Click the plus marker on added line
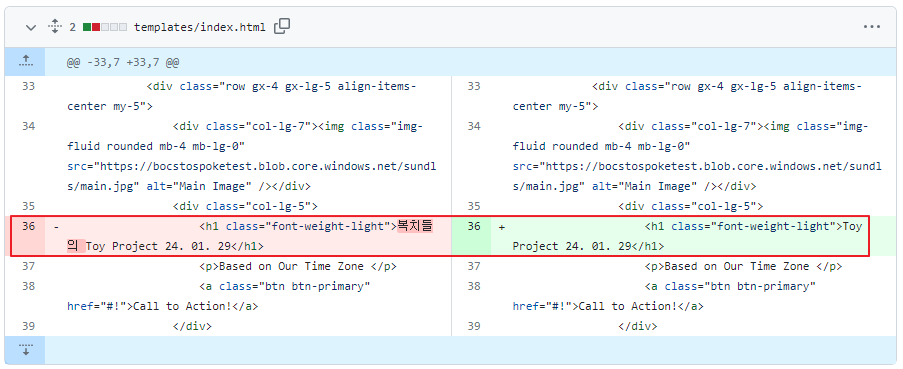 502,227
